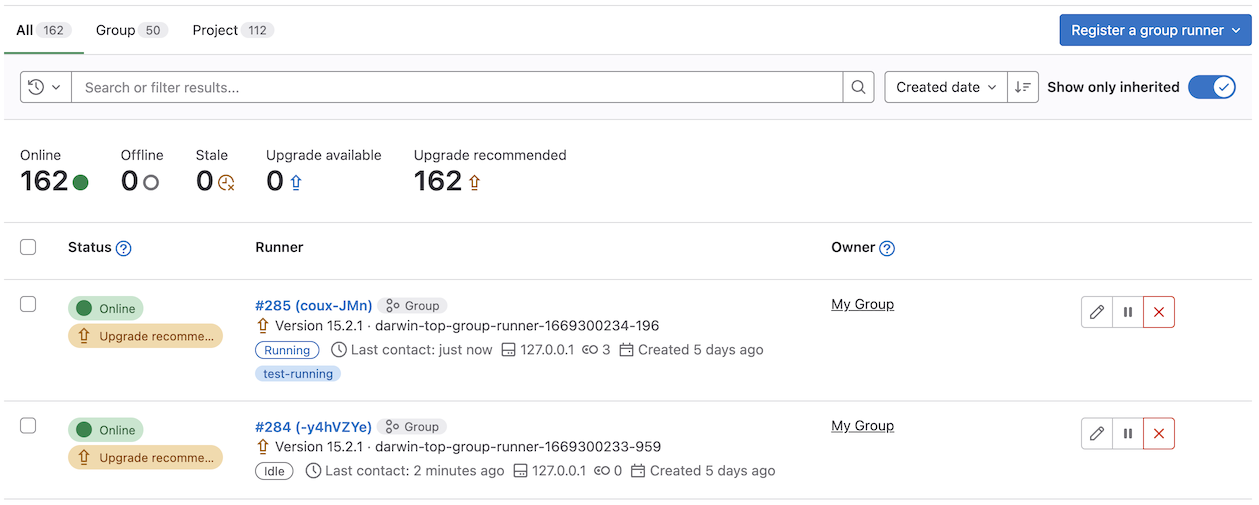Viewport: 1259px width, 505px height.
Task: Open Register a group runner dropdown
Action: [x=1155, y=30]
